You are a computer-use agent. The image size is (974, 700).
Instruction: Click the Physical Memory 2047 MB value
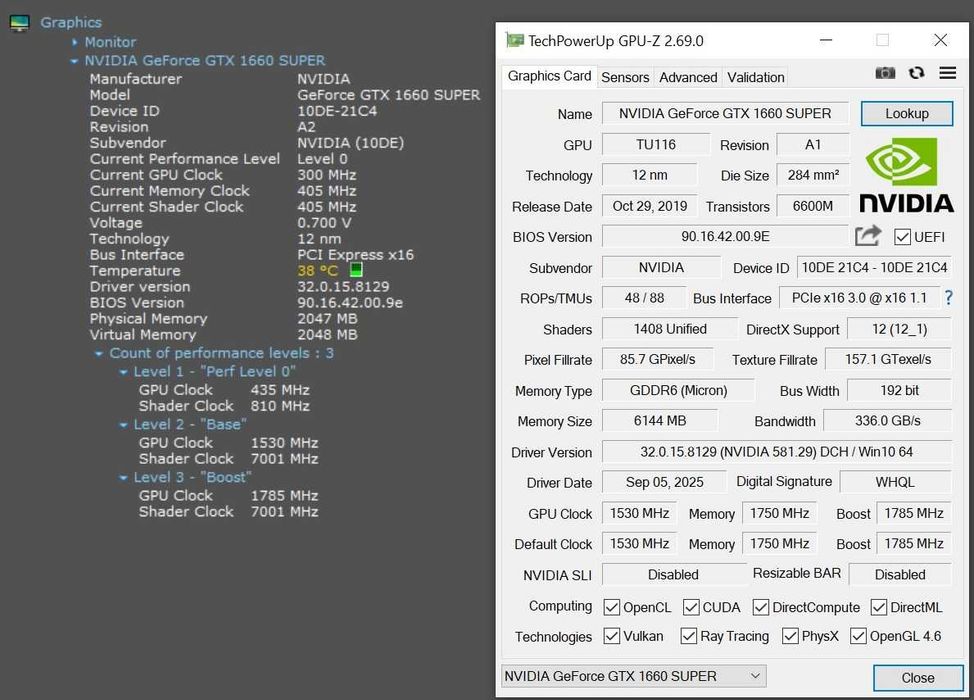[327, 319]
